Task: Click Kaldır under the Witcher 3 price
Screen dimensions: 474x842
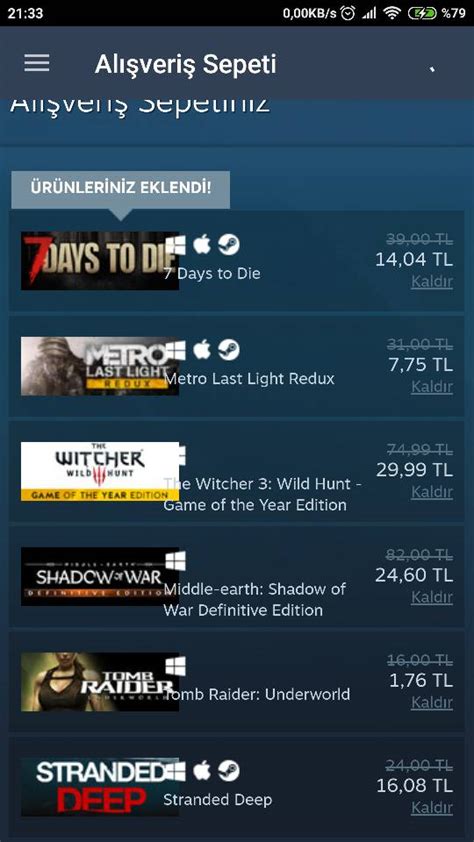Action: pos(432,492)
